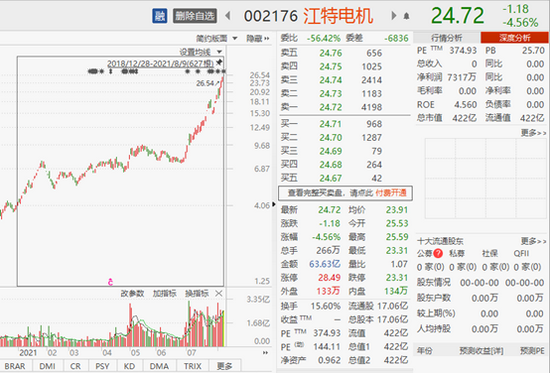The image size is (550, 373).
Task: Switch to 深度分析 tab
Action: point(514,38)
